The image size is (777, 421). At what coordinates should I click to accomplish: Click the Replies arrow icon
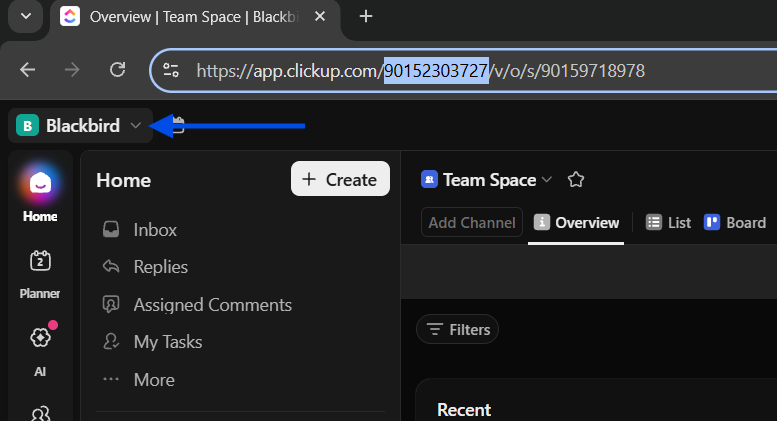111,266
